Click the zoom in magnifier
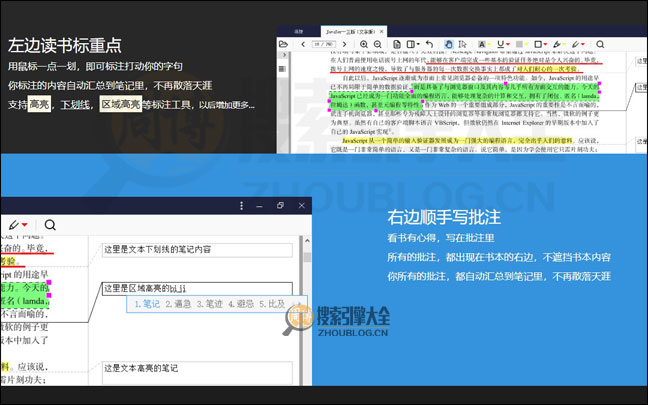The width and height of the screenshot is (648, 405). [364, 45]
